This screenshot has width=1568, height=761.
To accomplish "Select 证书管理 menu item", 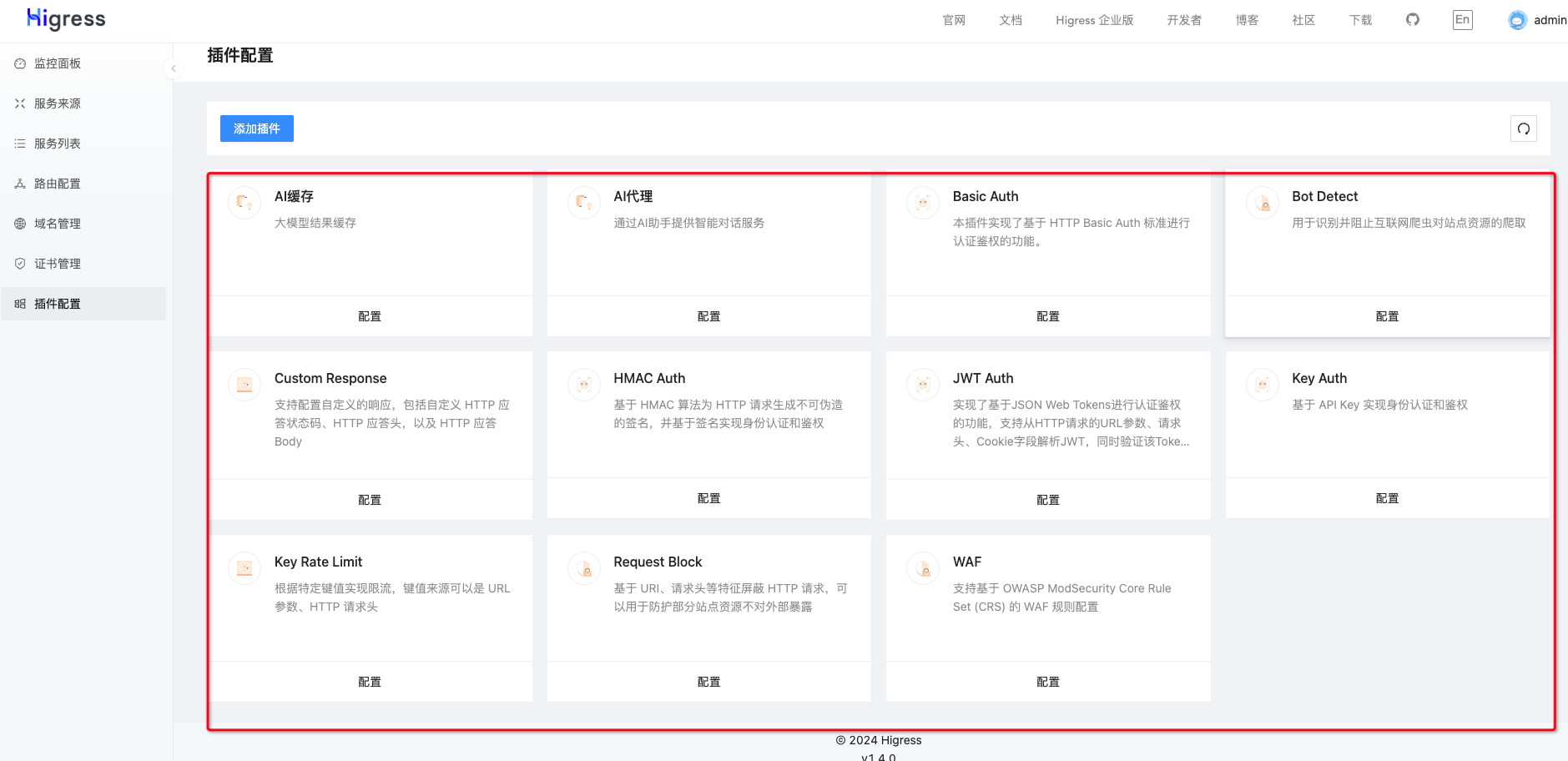I will tap(83, 264).
